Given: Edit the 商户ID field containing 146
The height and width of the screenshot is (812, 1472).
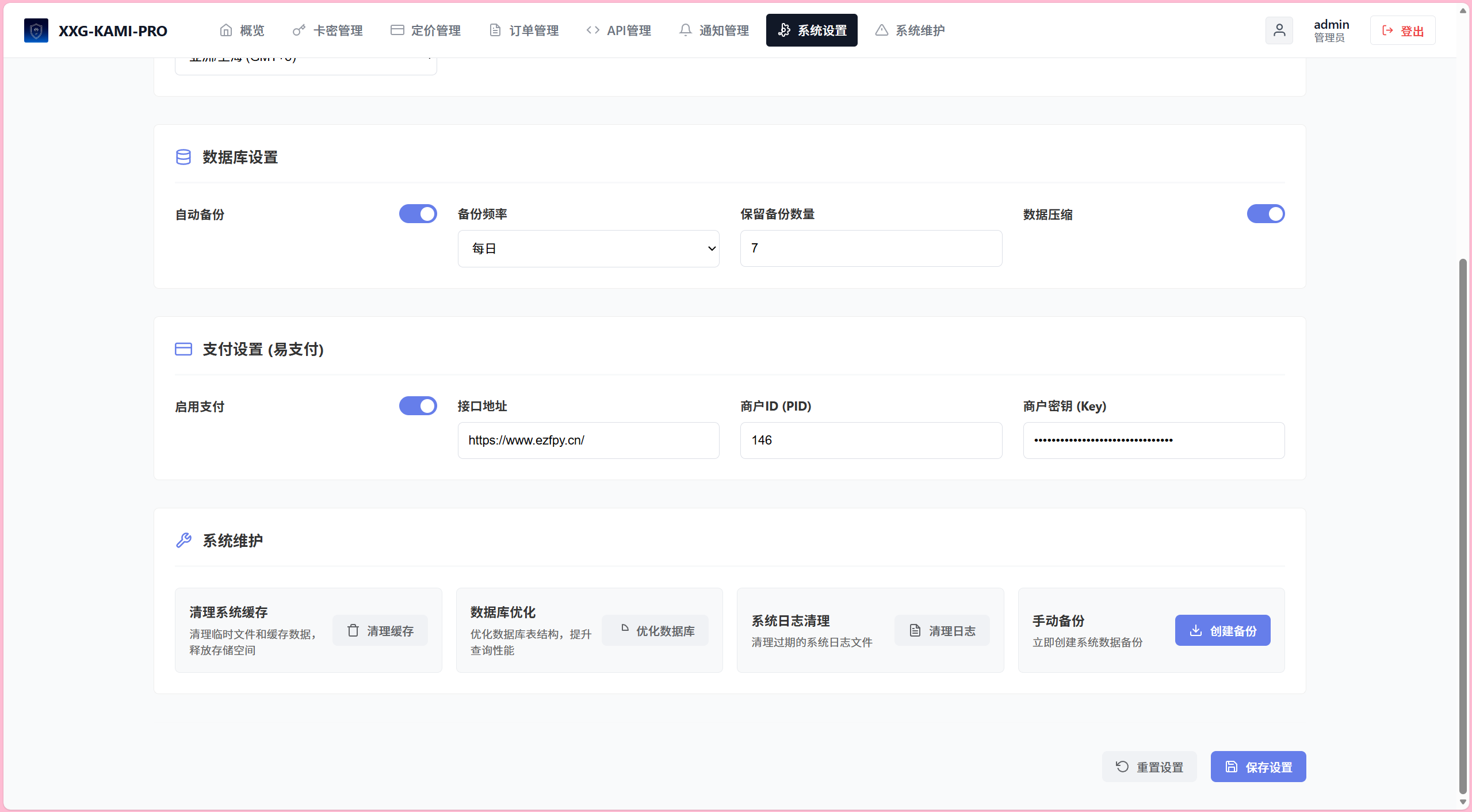Looking at the screenshot, I should pos(870,440).
